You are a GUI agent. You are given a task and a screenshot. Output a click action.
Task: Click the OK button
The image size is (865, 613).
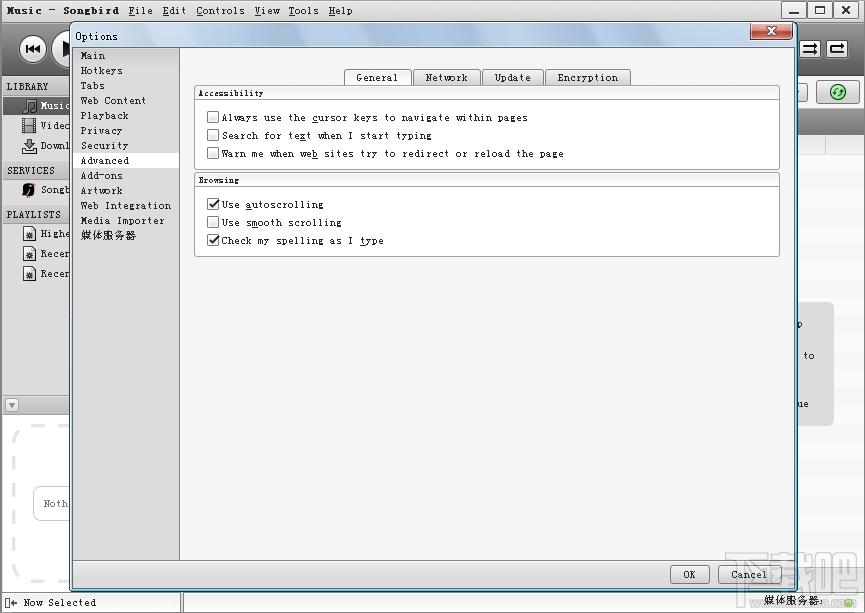point(689,574)
